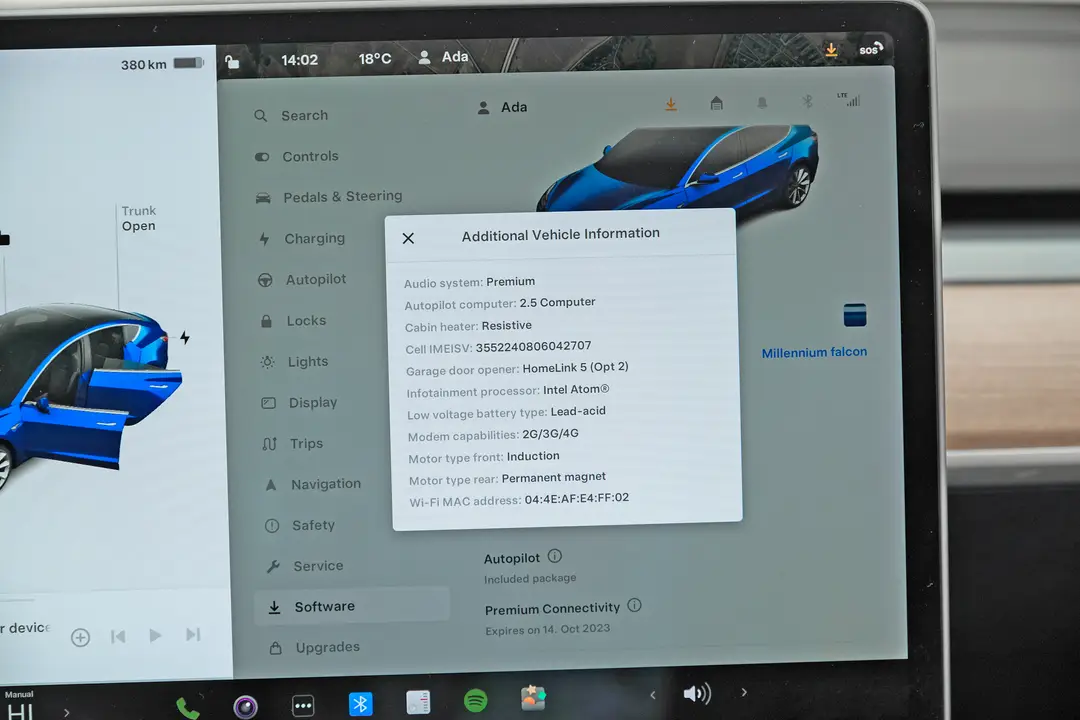Open the Navigation settings
The width and height of the screenshot is (1080, 720).
312,484
